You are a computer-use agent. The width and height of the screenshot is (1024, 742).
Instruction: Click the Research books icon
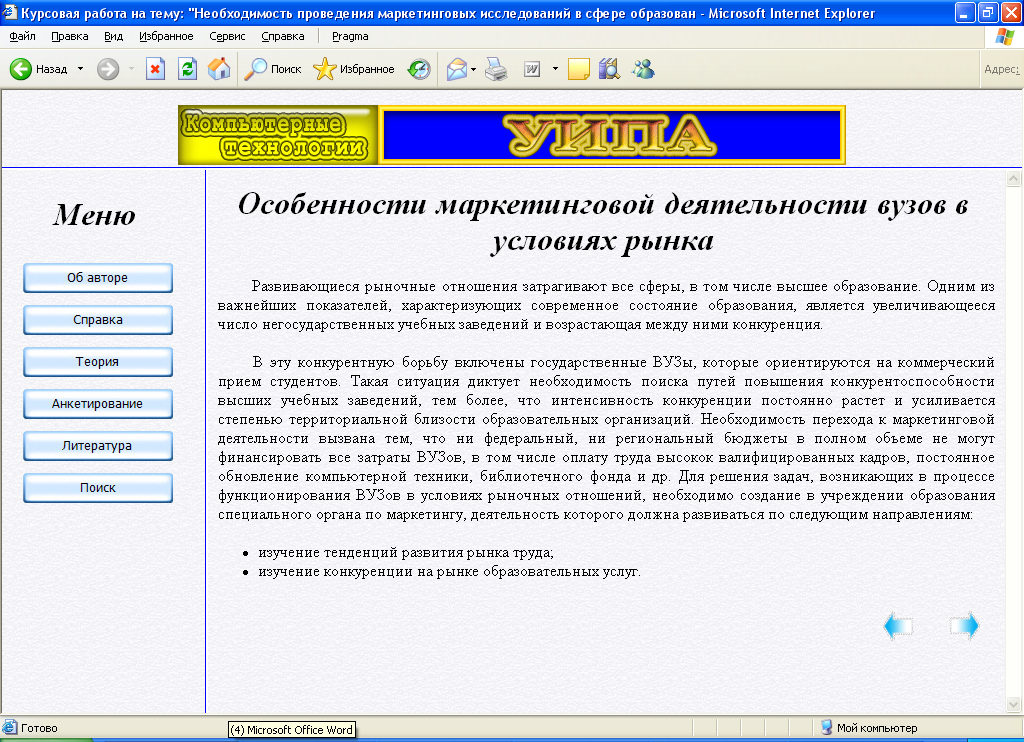point(609,69)
